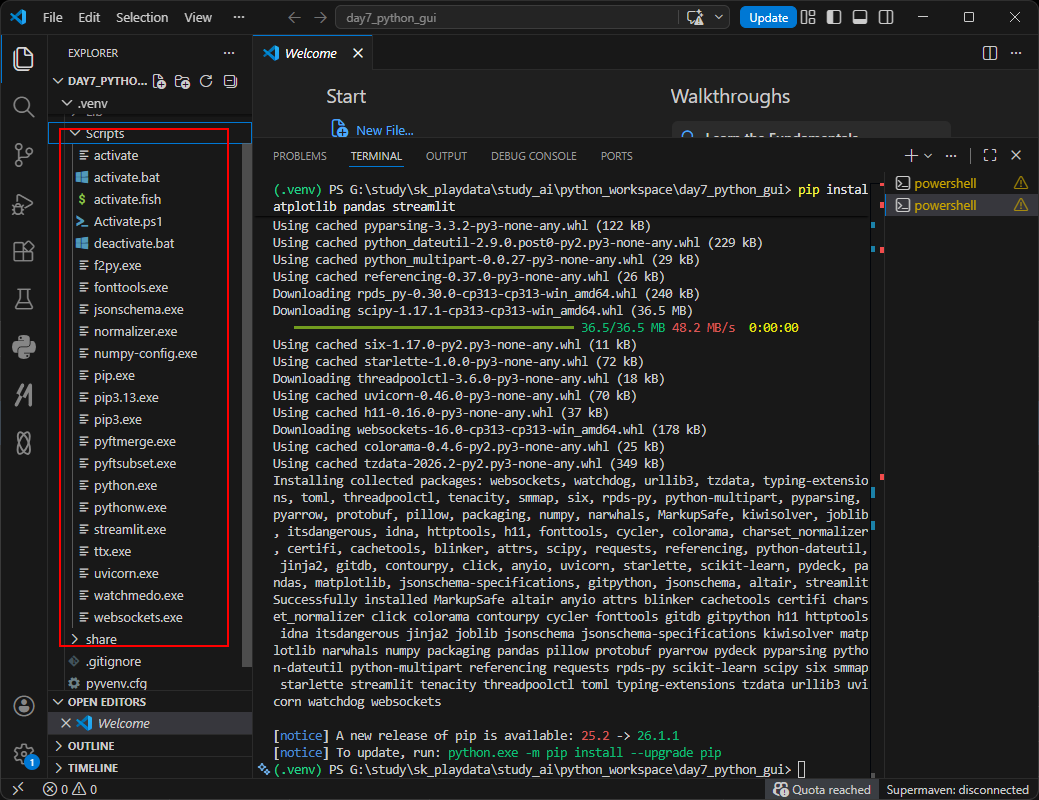Image resolution: width=1039 pixels, height=800 pixels.
Task: Close the Welcome editor tab
Action: pyautogui.click(x=358, y=53)
